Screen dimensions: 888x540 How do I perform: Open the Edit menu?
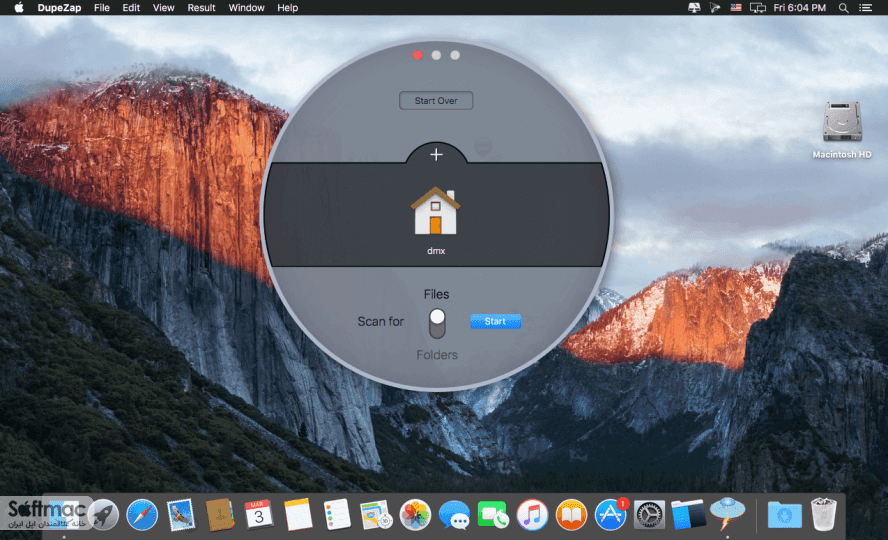tap(131, 8)
